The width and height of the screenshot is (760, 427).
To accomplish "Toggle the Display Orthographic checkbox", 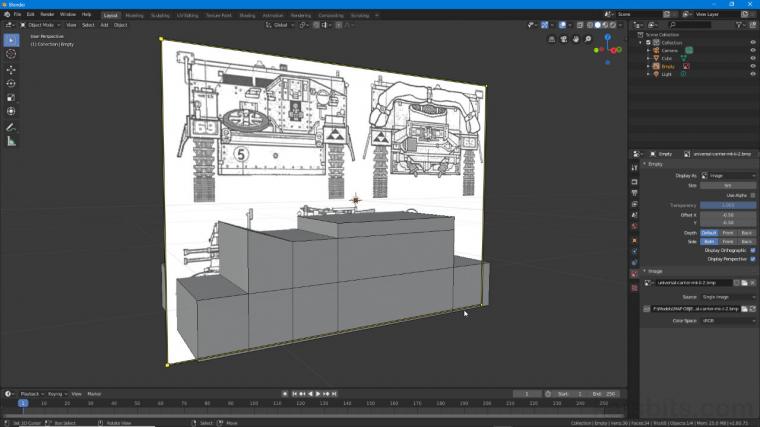I will click(x=753, y=250).
